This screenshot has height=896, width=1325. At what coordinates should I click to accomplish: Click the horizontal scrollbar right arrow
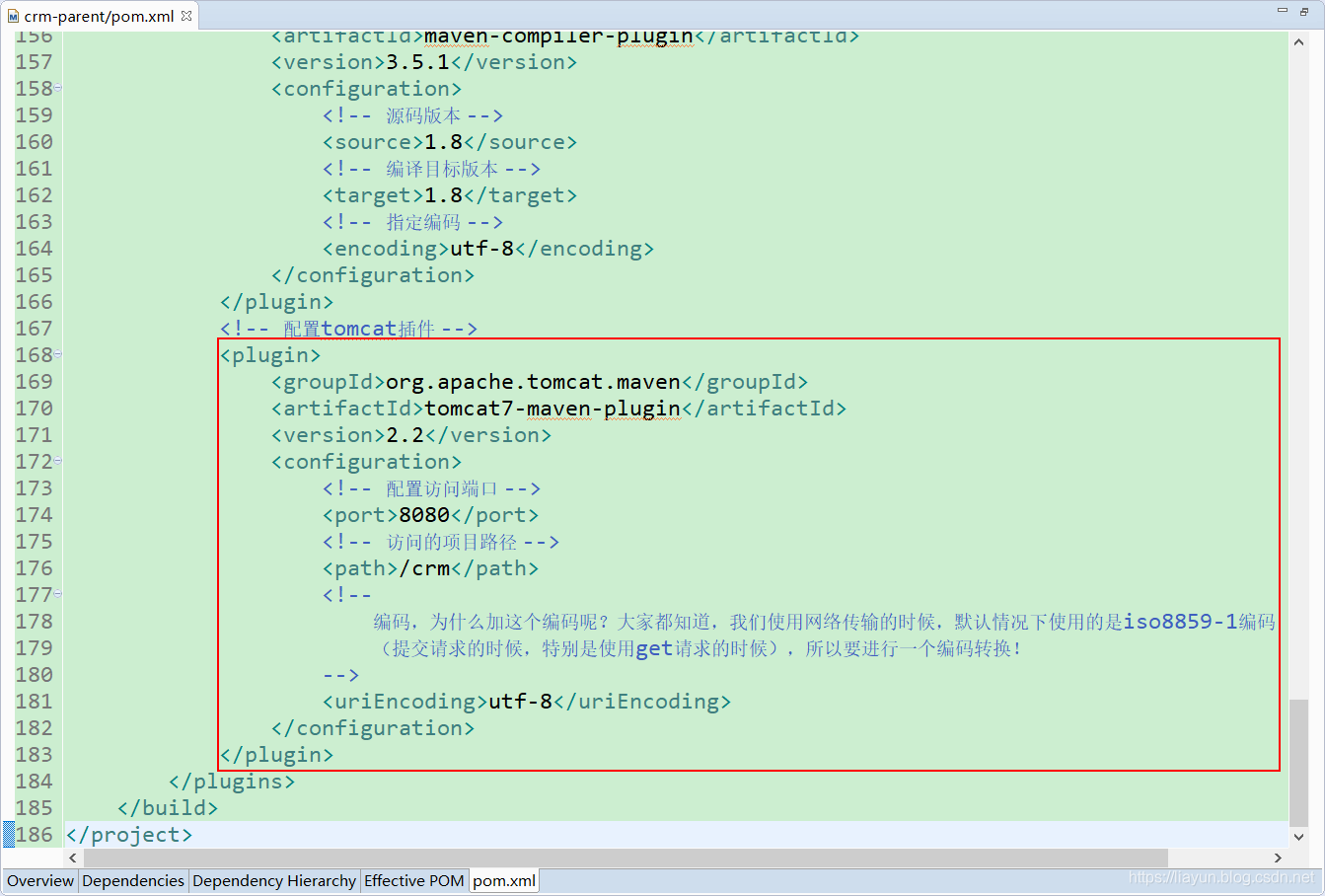1278,858
